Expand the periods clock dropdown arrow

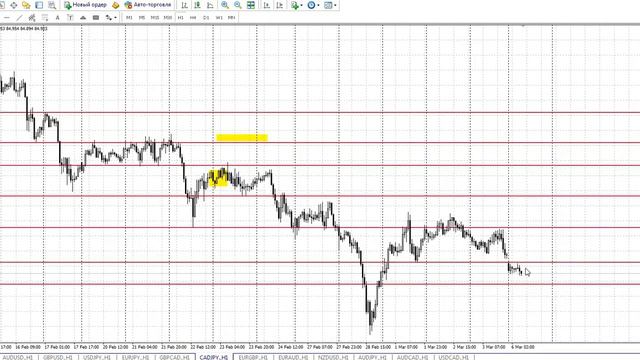(318, 5)
